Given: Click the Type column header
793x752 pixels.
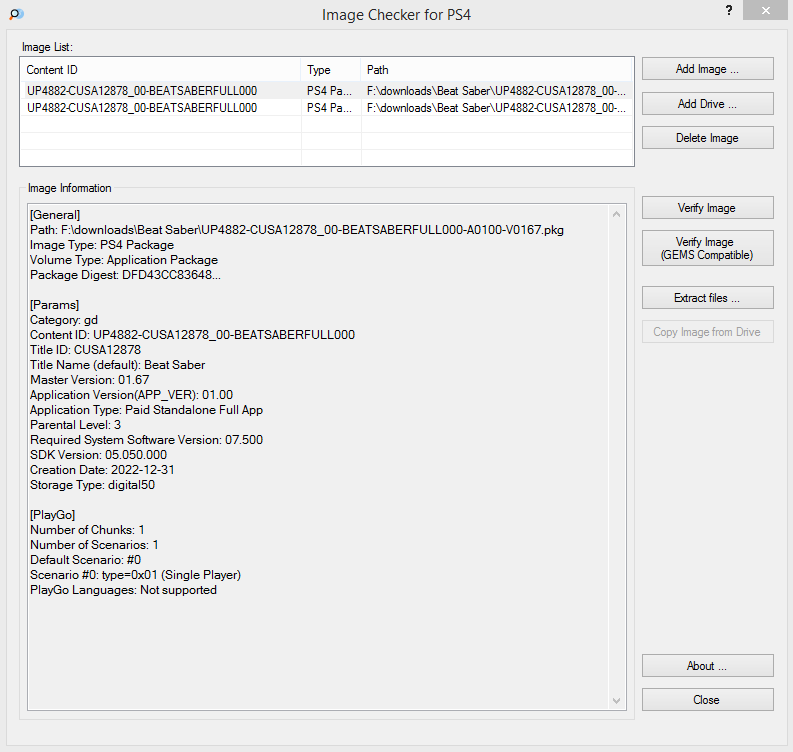Looking at the screenshot, I should click(x=331, y=70).
